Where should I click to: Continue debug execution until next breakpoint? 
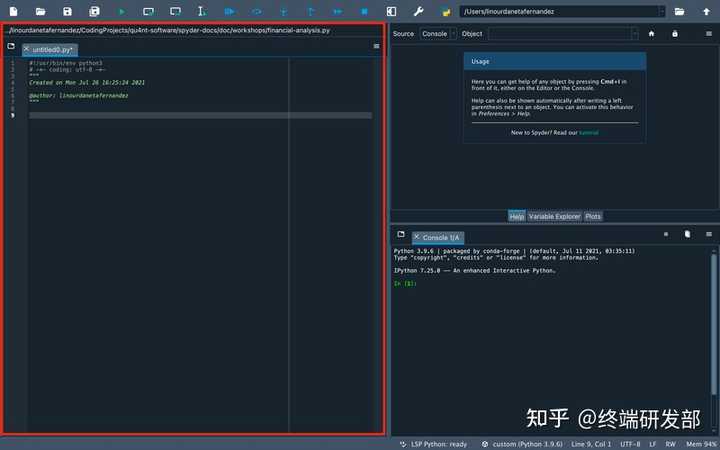pyautogui.click(x=338, y=11)
